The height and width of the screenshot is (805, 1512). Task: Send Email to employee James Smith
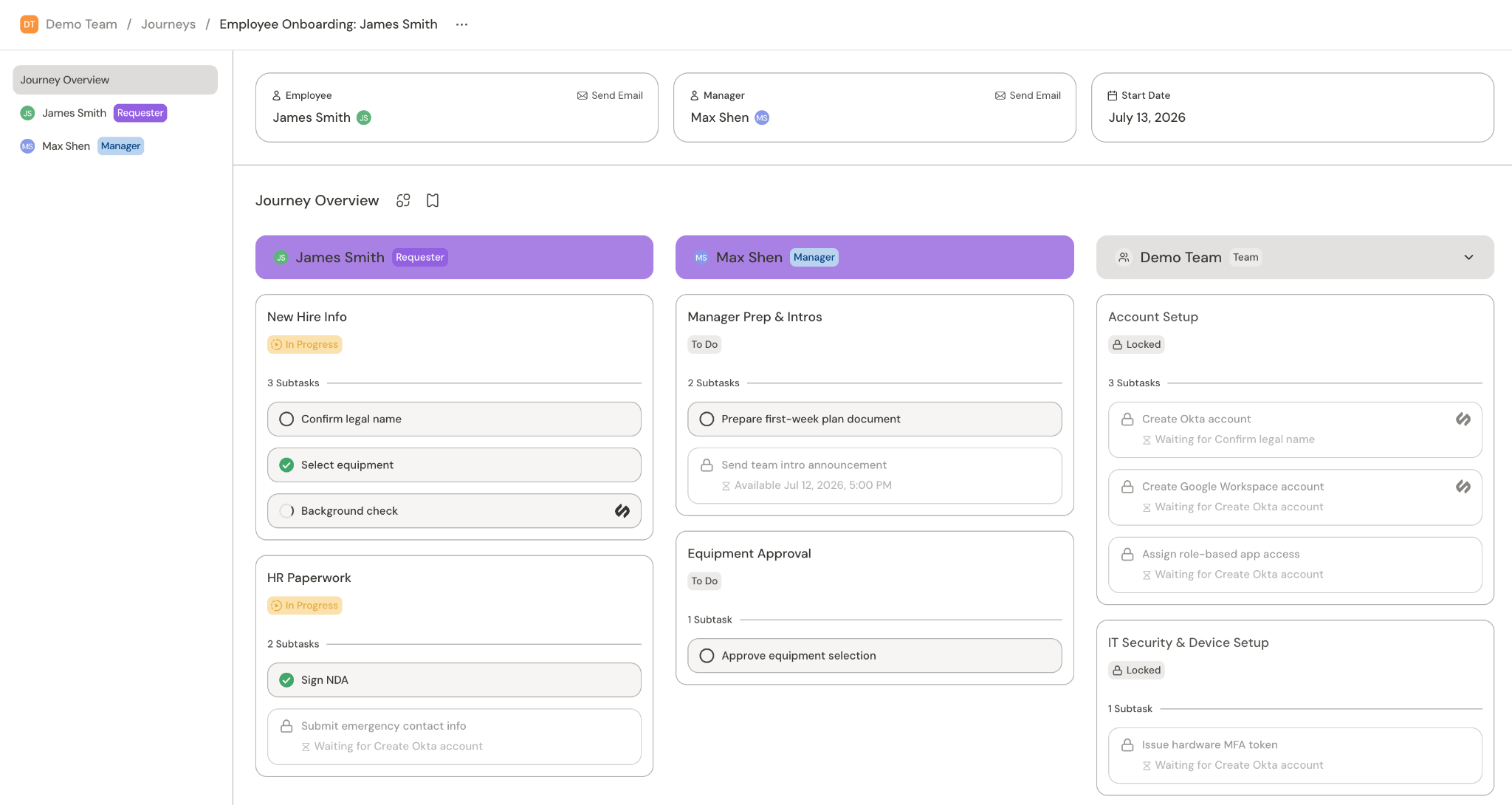point(610,95)
